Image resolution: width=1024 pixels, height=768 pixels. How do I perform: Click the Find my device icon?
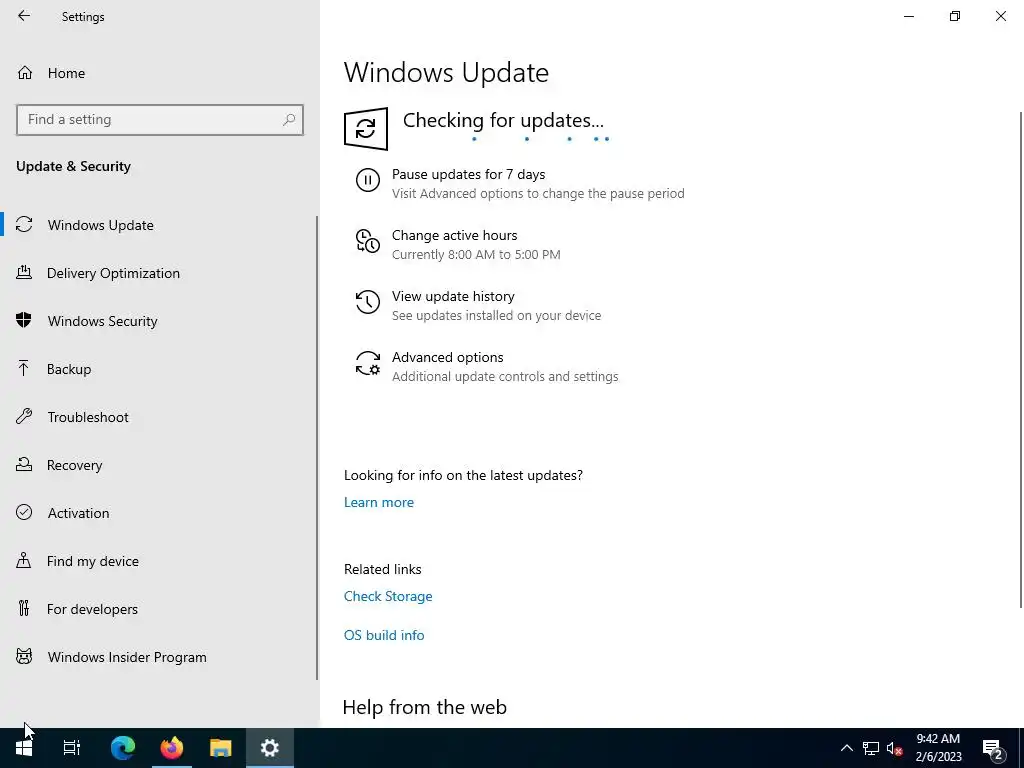24,561
